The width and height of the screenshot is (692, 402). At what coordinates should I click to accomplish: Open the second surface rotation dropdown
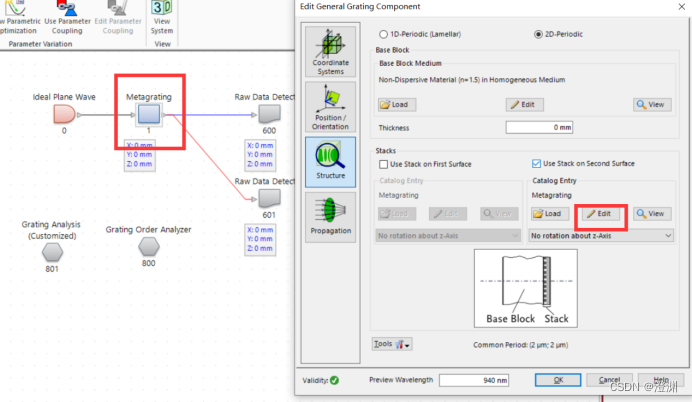[601, 236]
